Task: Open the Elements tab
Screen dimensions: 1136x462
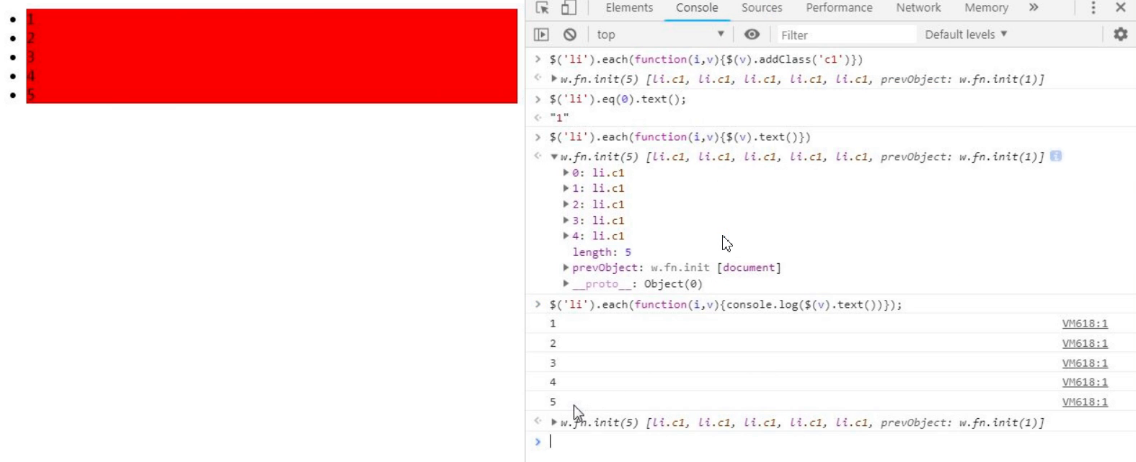Action: 629,8
